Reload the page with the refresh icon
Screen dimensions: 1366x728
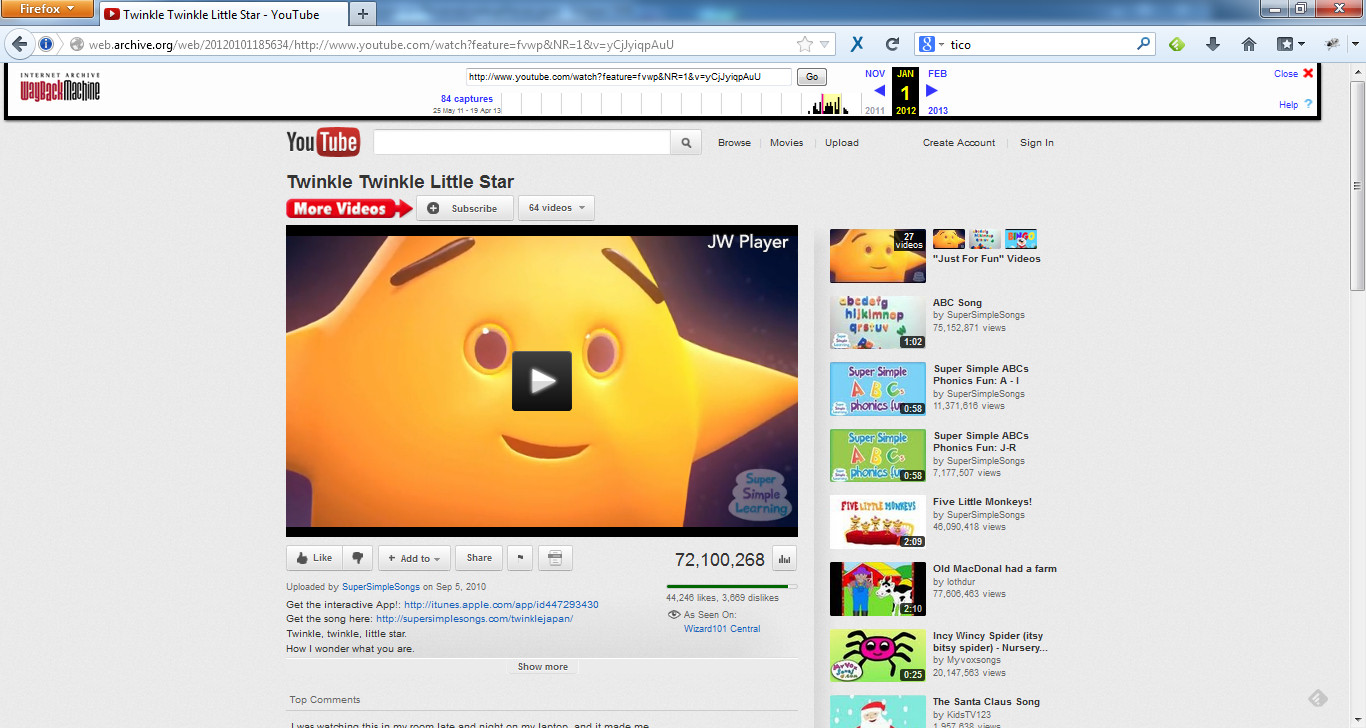892,44
